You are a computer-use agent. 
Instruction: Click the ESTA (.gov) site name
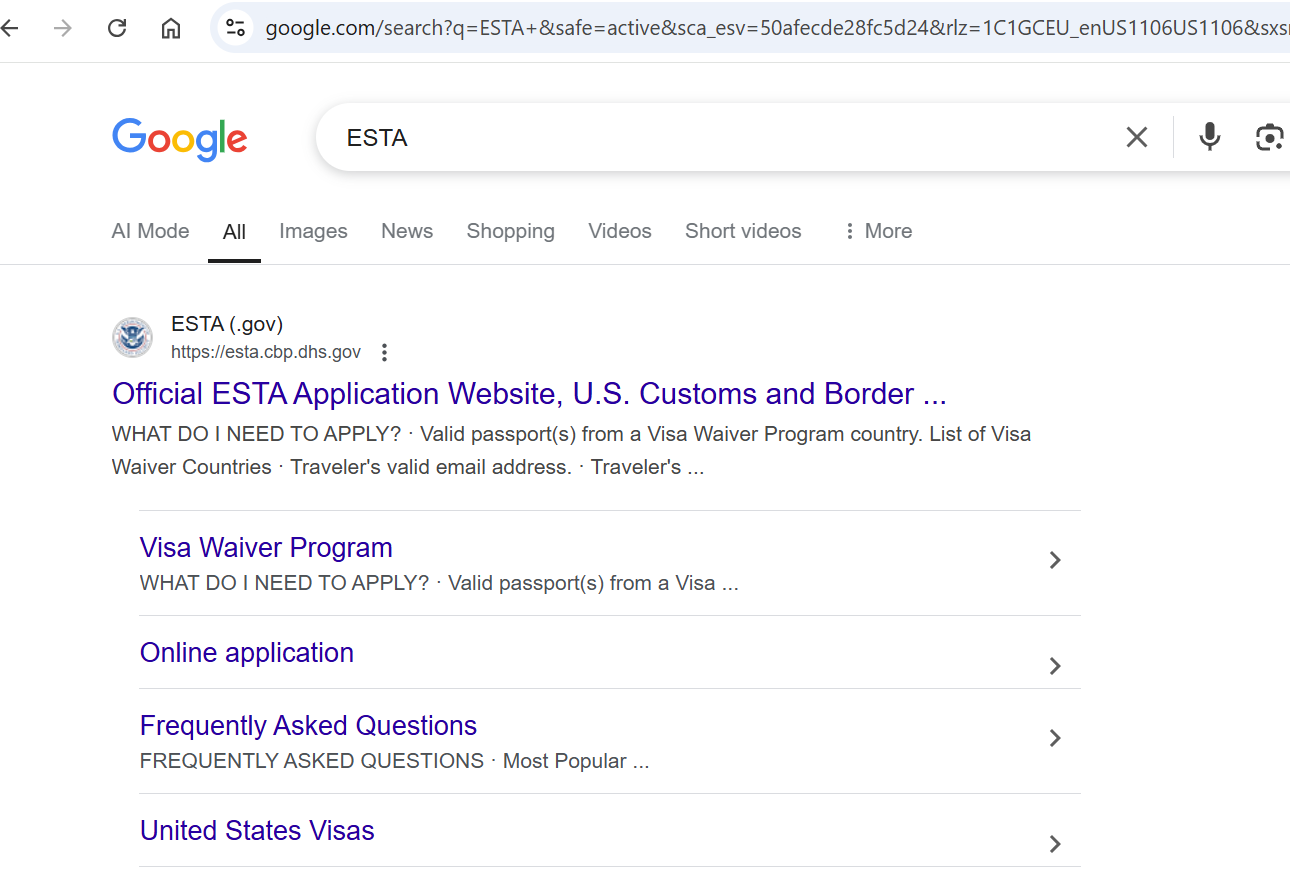pos(227,324)
